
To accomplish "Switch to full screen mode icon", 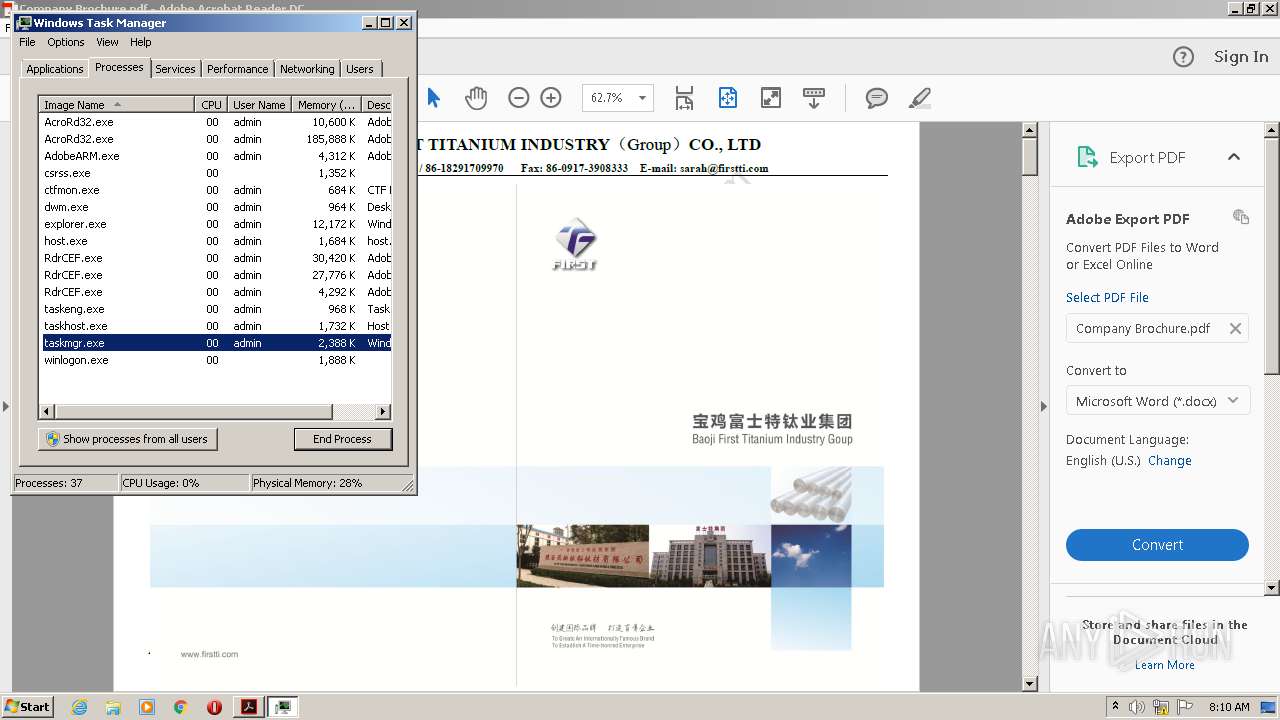I will point(771,98).
